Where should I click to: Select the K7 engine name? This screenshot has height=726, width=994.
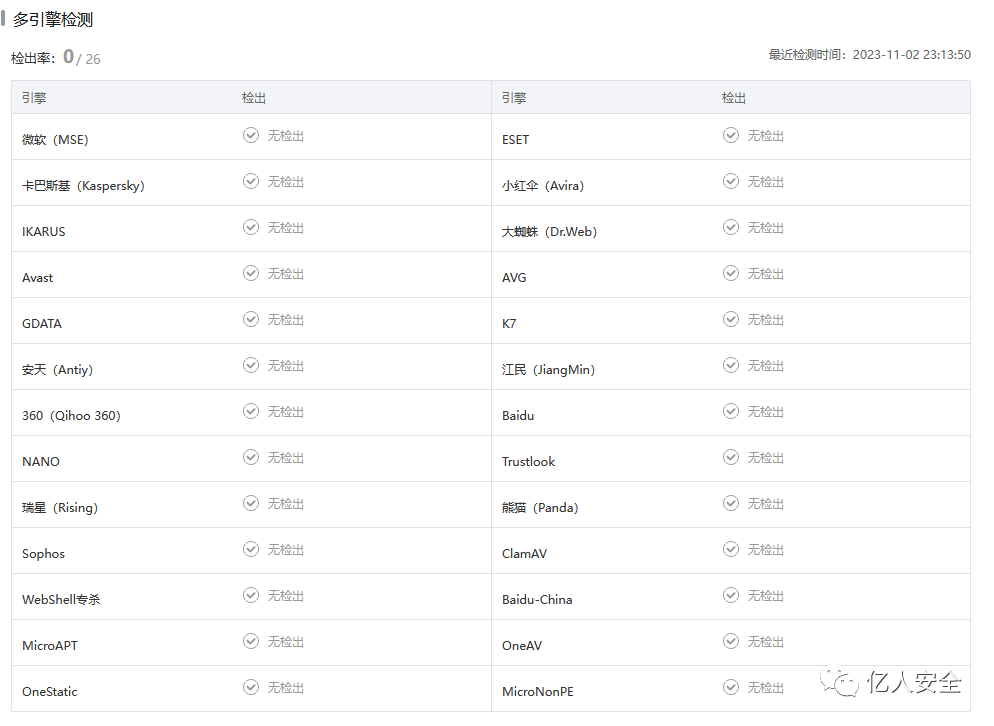pos(509,323)
